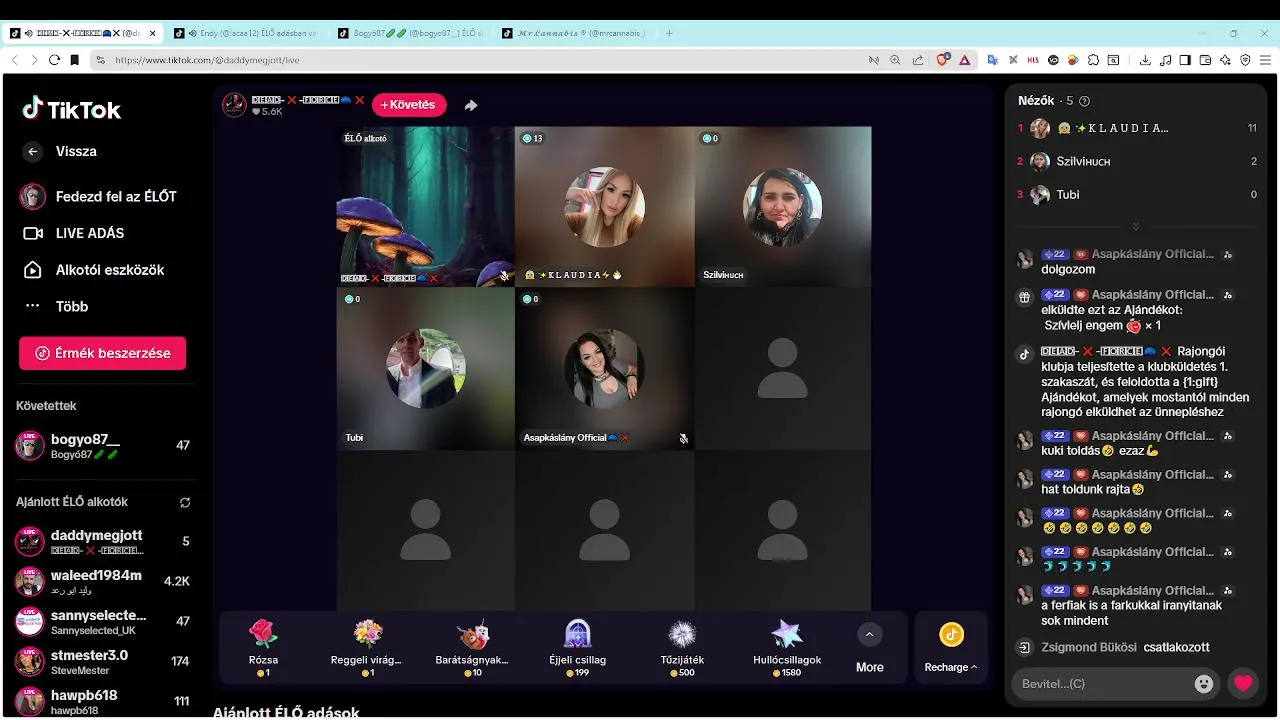
Task: Expand More gifts
Action: pos(869,647)
